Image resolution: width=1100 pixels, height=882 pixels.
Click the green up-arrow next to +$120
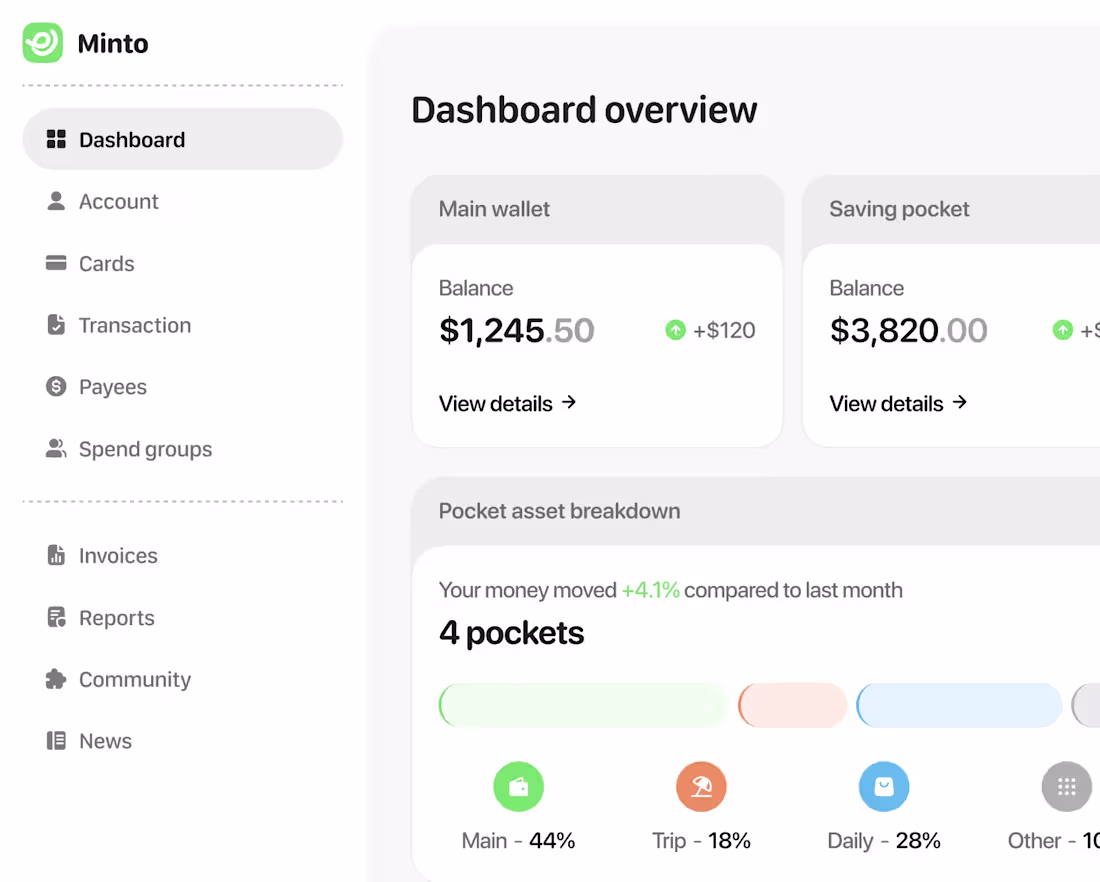point(676,330)
